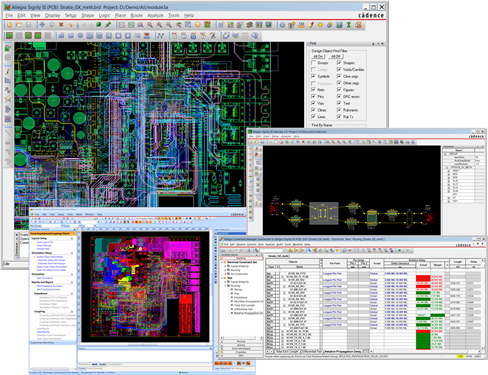Toggle the DRC errors checkbox
488x375 pixels.
(339, 96)
